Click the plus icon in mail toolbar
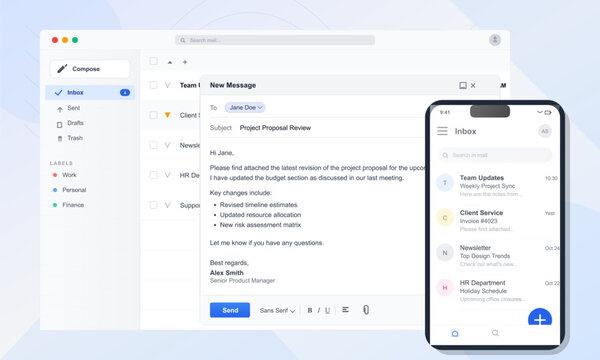This screenshot has height=360, width=600. (185, 62)
